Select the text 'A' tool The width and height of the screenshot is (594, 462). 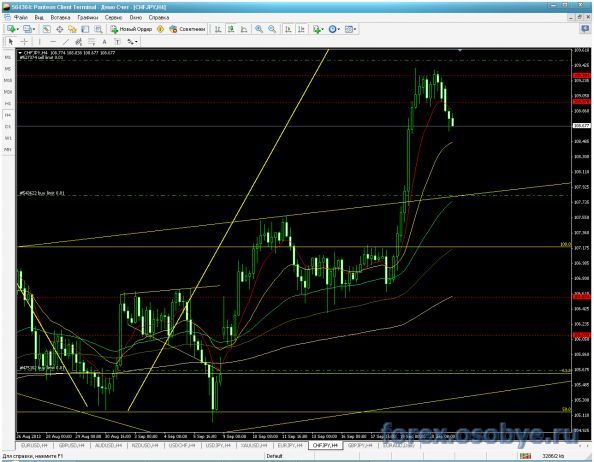click(105, 42)
